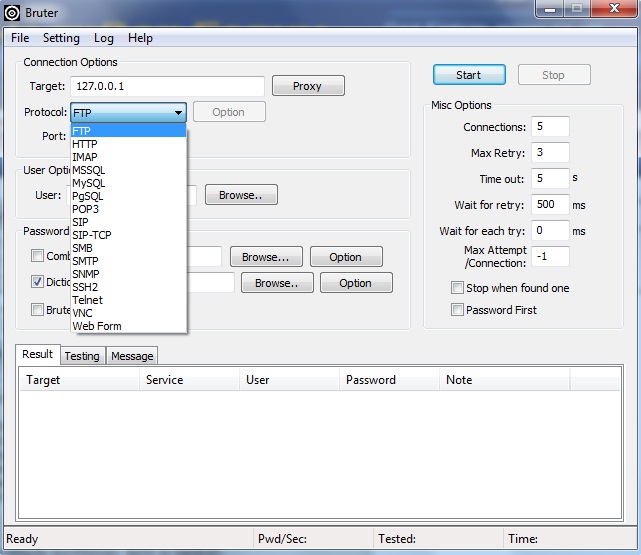Open the Setting menu
641x555 pixels.
pyautogui.click(x=61, y=38)
